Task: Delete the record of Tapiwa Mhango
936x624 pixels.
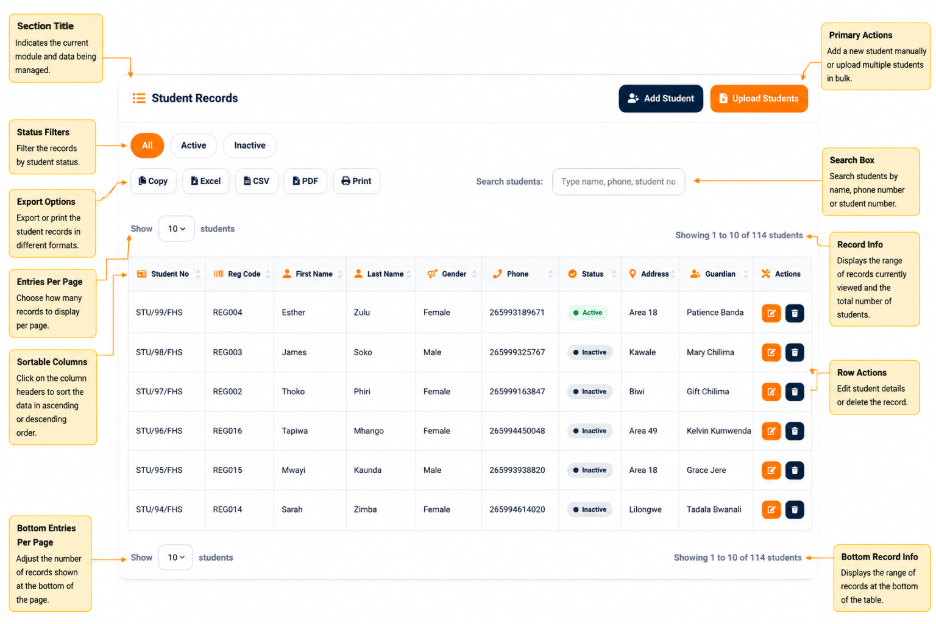Action: (x=795, y=431)
